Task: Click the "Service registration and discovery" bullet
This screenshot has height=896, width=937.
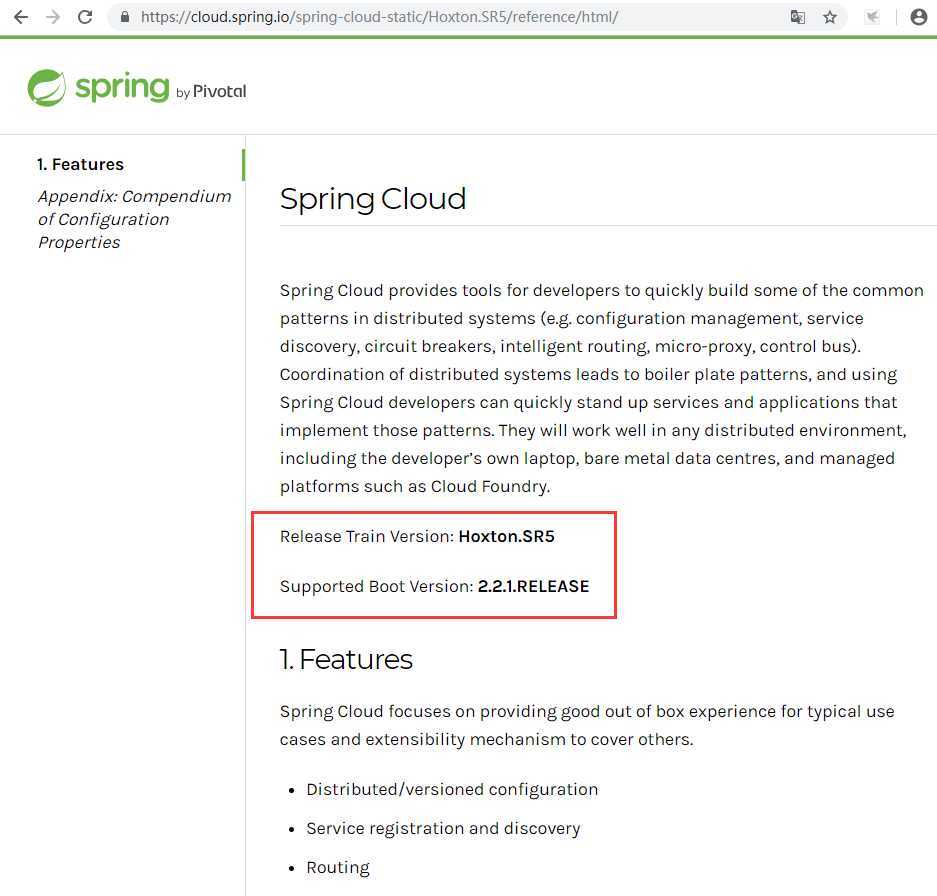Action: click(443, 828)
